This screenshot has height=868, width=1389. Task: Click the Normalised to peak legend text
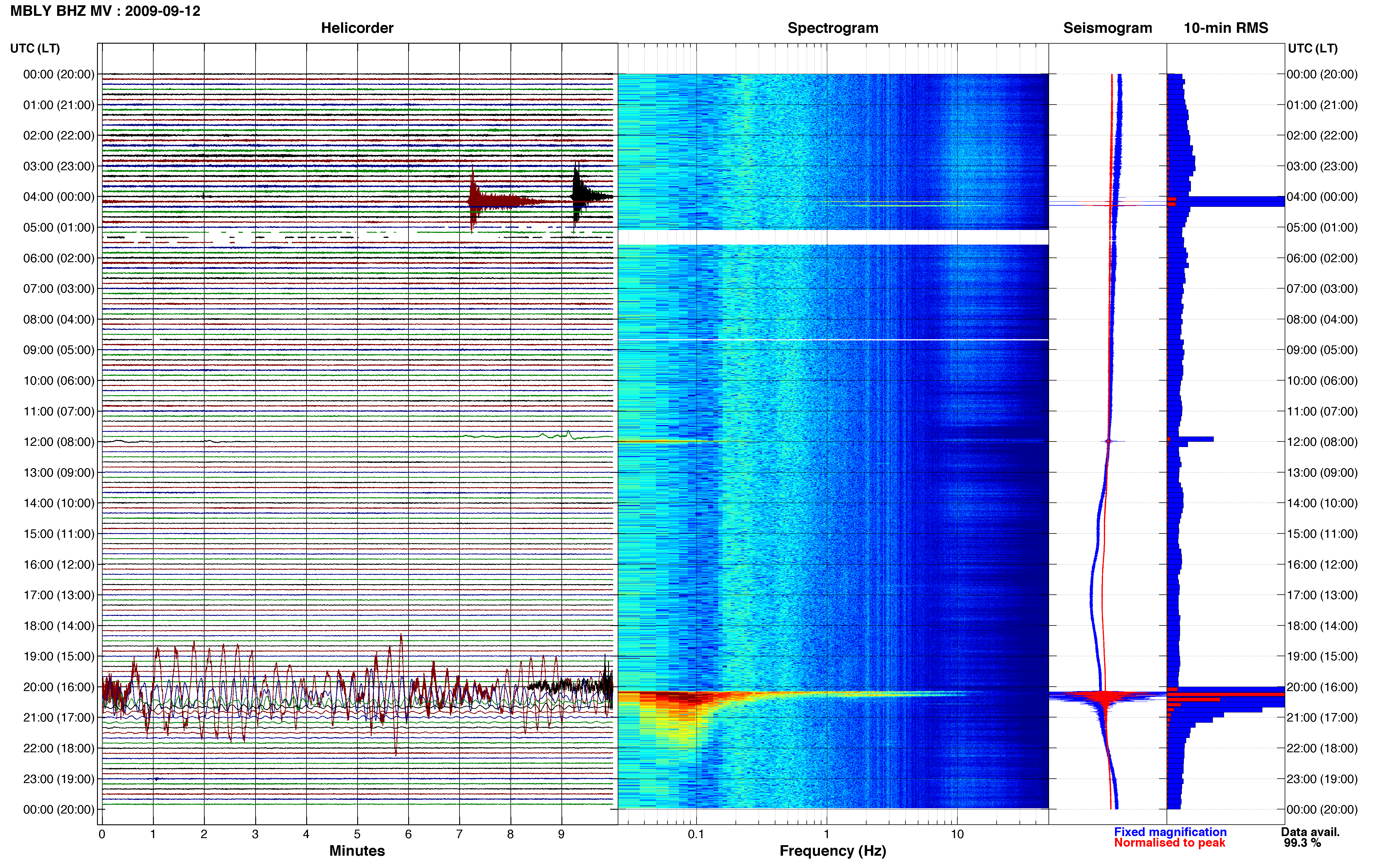tap(1170, 843)
